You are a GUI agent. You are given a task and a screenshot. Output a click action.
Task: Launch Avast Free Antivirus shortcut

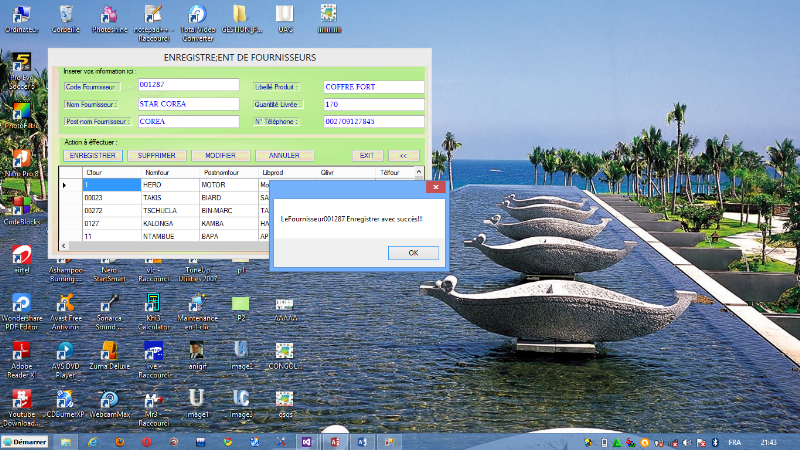[65, 305]
